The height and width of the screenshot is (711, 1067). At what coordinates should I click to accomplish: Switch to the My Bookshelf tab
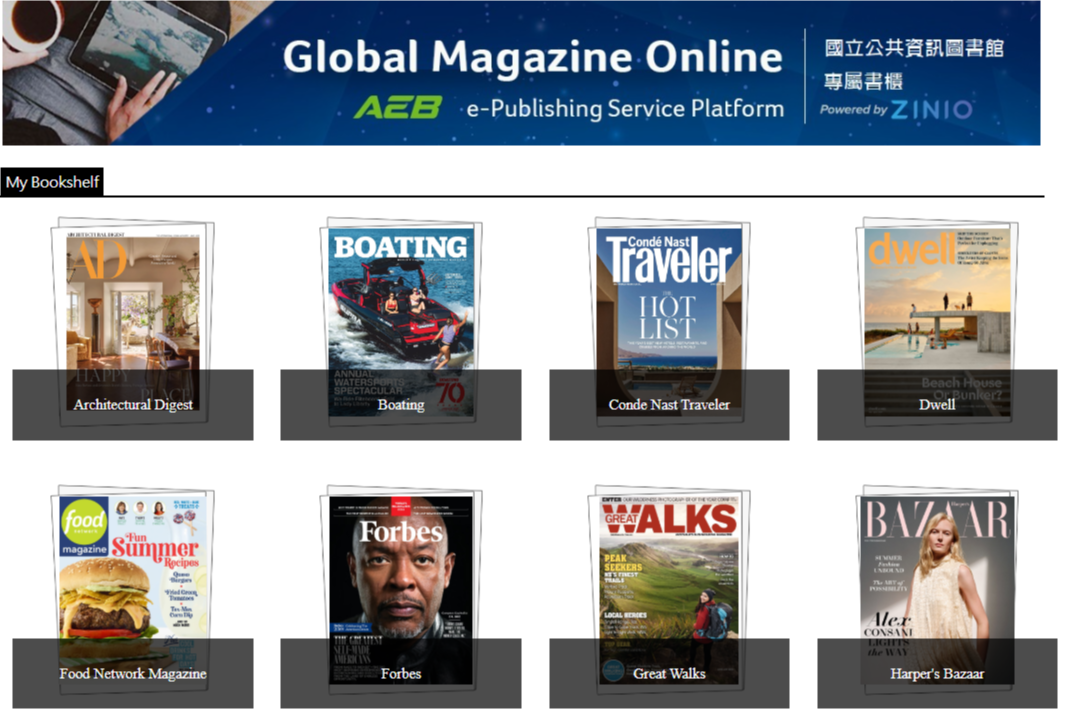pos(52,182)
